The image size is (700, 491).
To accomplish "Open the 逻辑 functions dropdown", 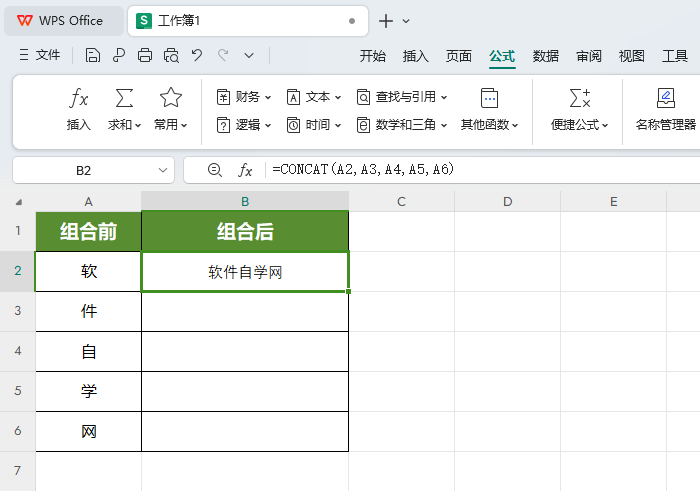I will [x=244, y=125].
